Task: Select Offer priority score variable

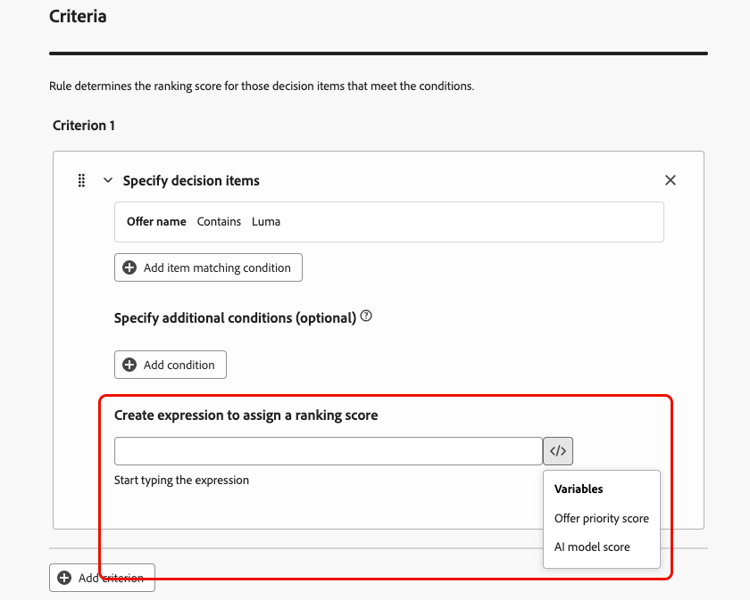Action: [601, 518]
